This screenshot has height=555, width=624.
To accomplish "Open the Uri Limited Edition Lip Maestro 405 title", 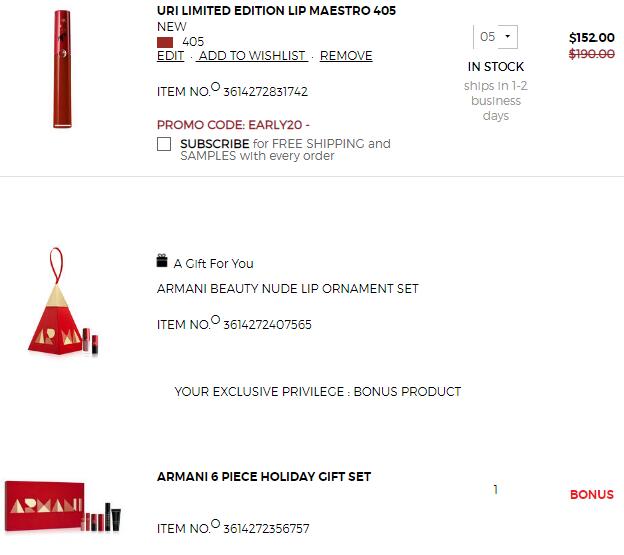I will coord(276,11).
